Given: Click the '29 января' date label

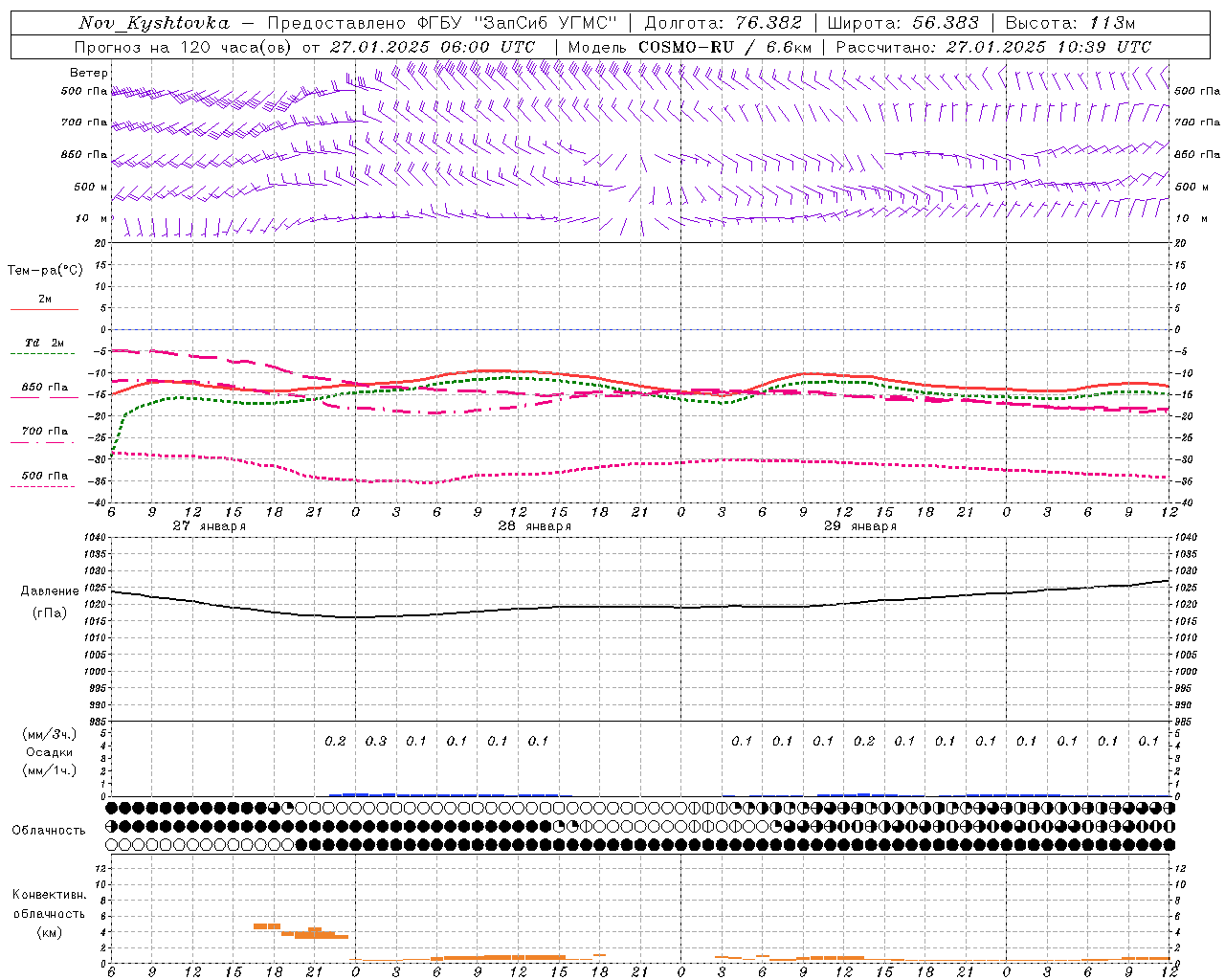Looking at the screenshot, I should 859,526.
